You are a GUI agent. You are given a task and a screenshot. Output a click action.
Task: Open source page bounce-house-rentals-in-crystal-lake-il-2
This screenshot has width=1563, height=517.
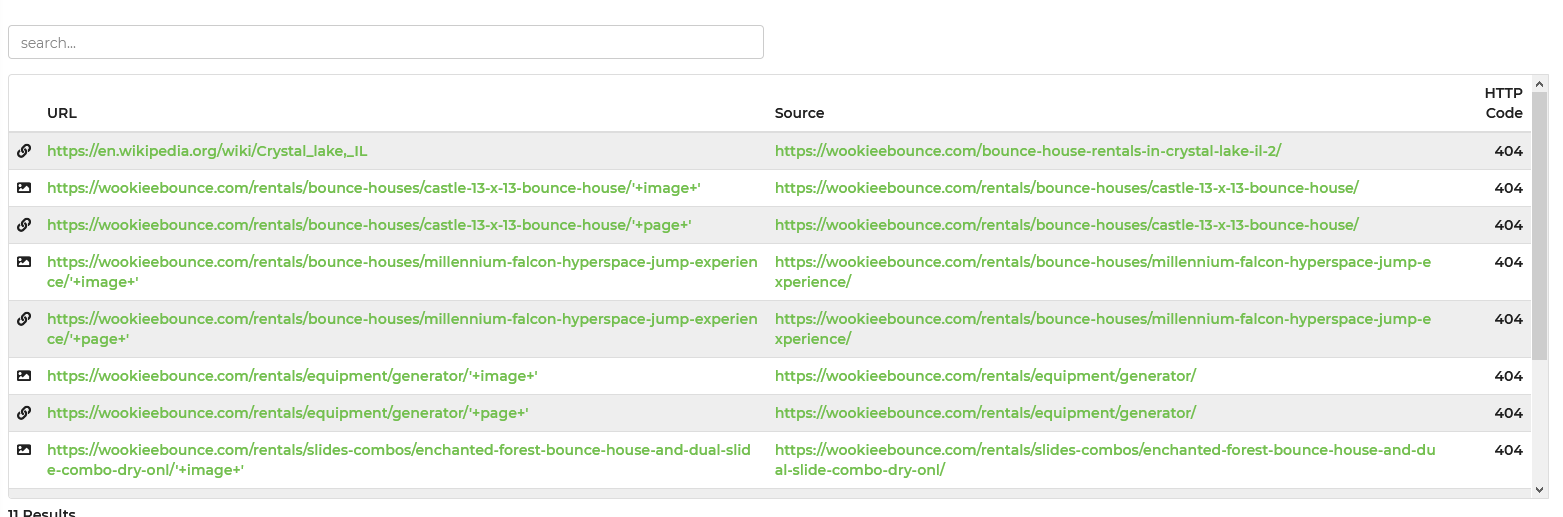click(1027, 151)
